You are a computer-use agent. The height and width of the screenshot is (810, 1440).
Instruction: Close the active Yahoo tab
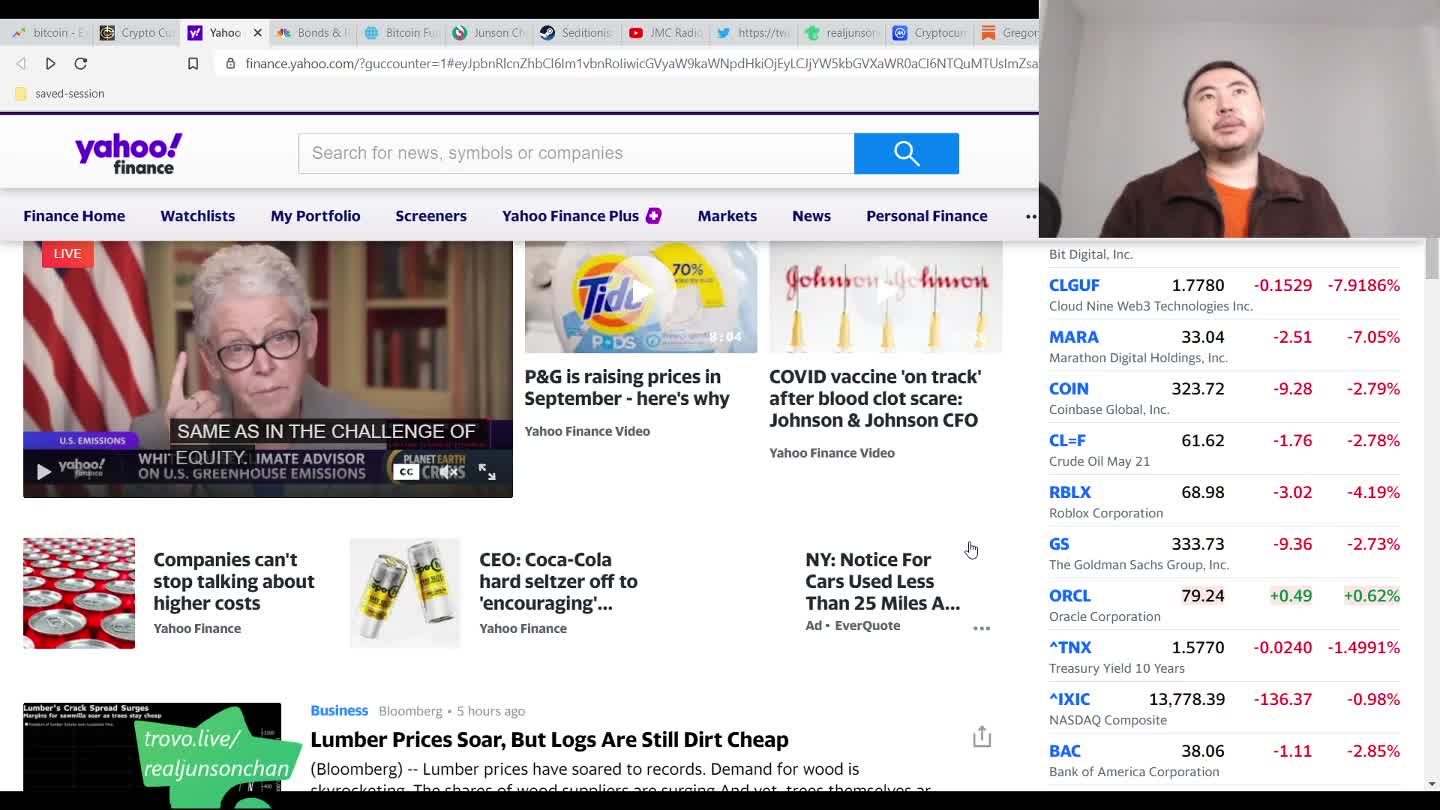click(257, 33)
